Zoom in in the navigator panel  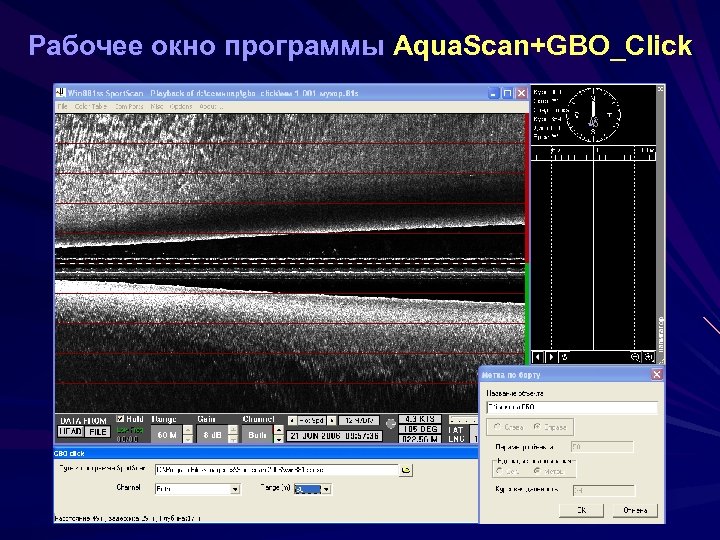point(649,357)
